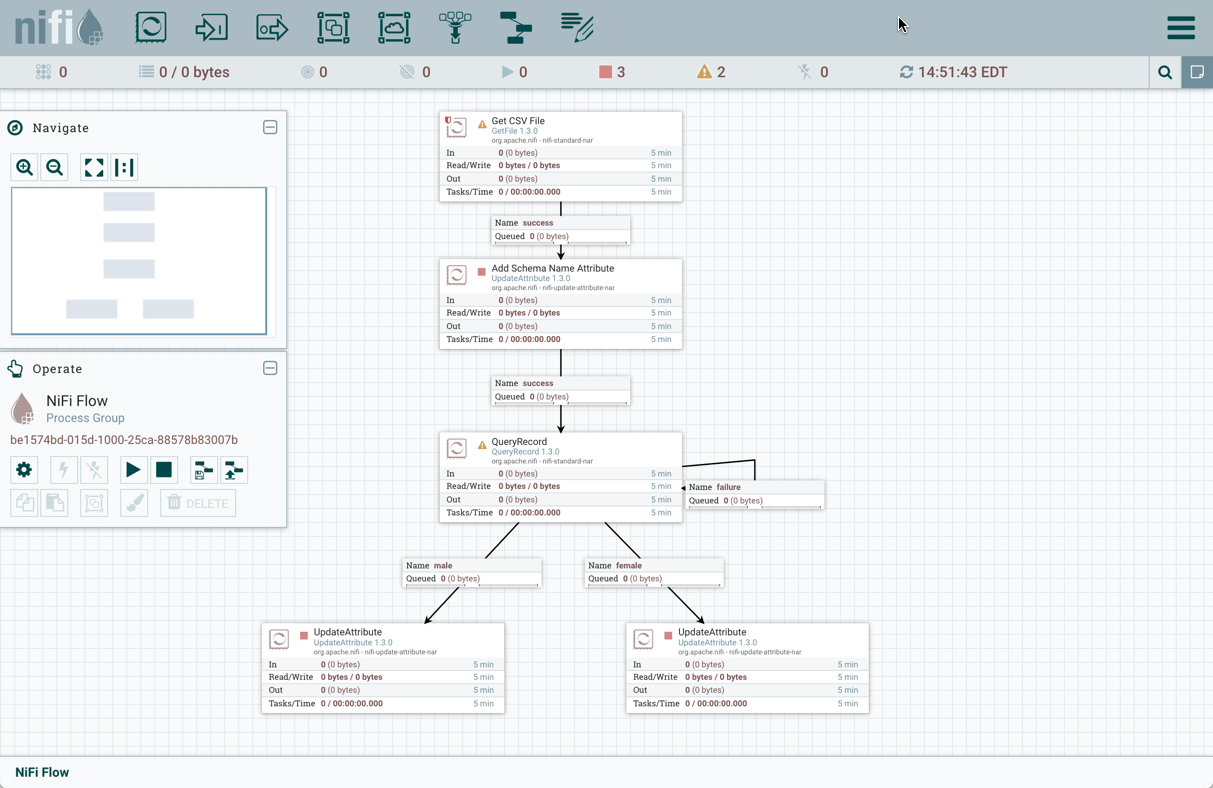
Task: Open the global hamburger menu
Action: coord(1180,27)
